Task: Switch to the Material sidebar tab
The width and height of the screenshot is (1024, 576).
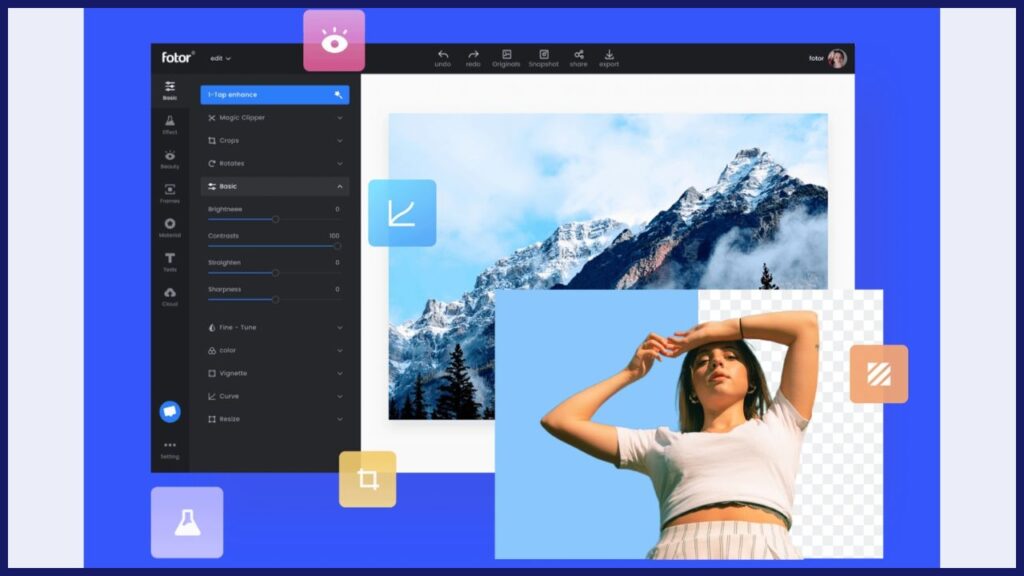Action: [170, 227]
